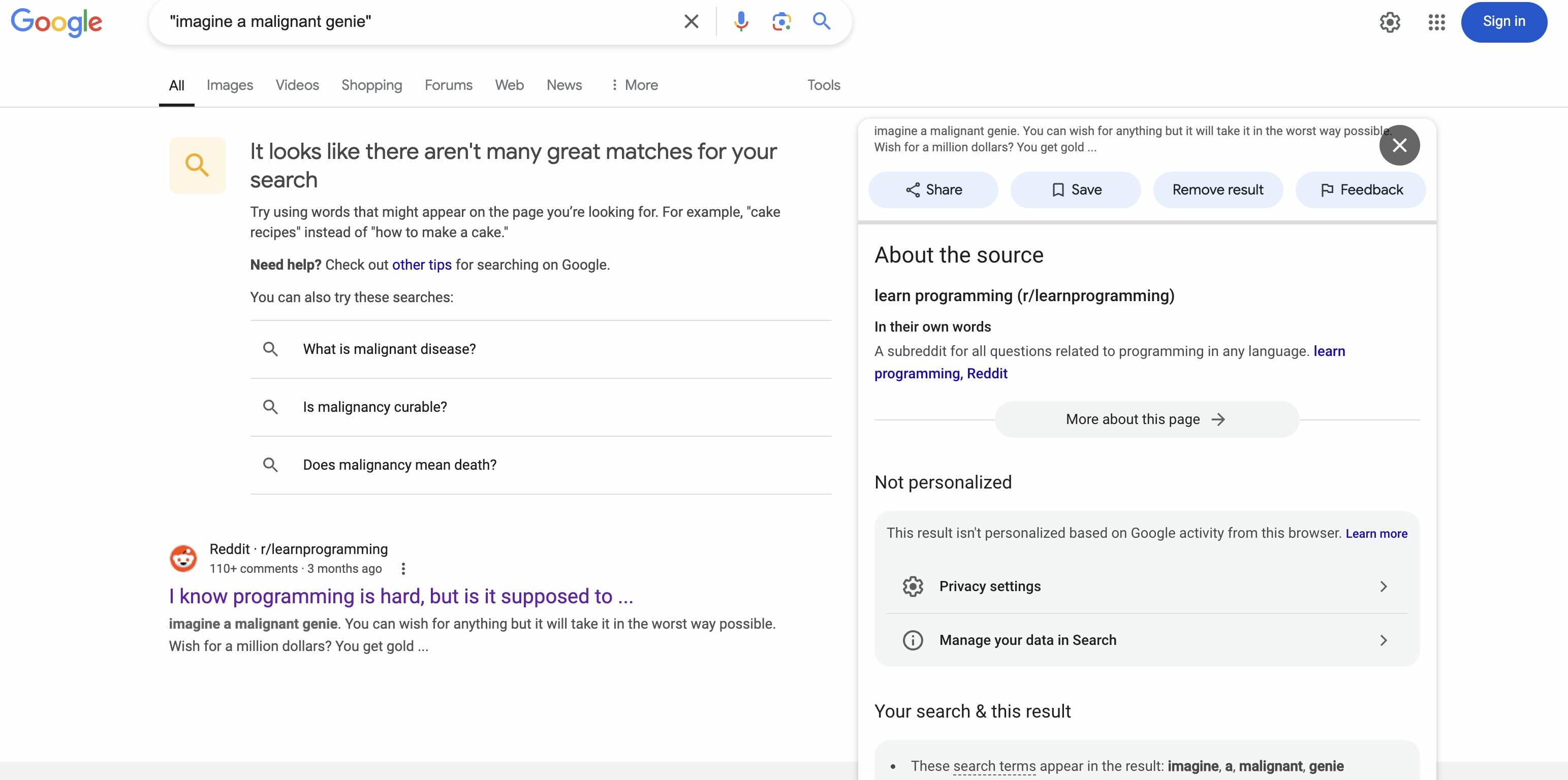Click the yellow search icon tile
This screenshot has height=780, width=1568.
pos(197,166)
